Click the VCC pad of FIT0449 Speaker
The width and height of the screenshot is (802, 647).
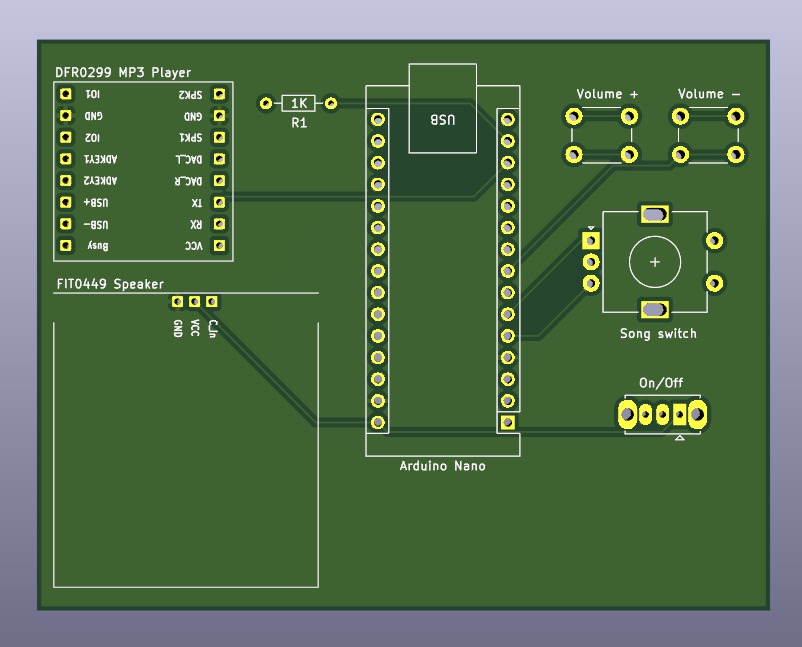click(x=194, y=302)
